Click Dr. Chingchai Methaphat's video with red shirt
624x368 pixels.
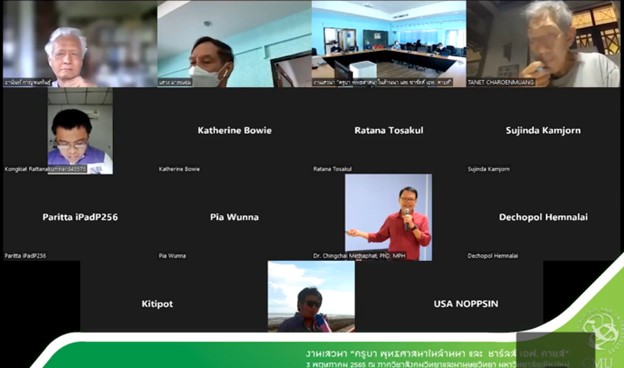[388, 217]
